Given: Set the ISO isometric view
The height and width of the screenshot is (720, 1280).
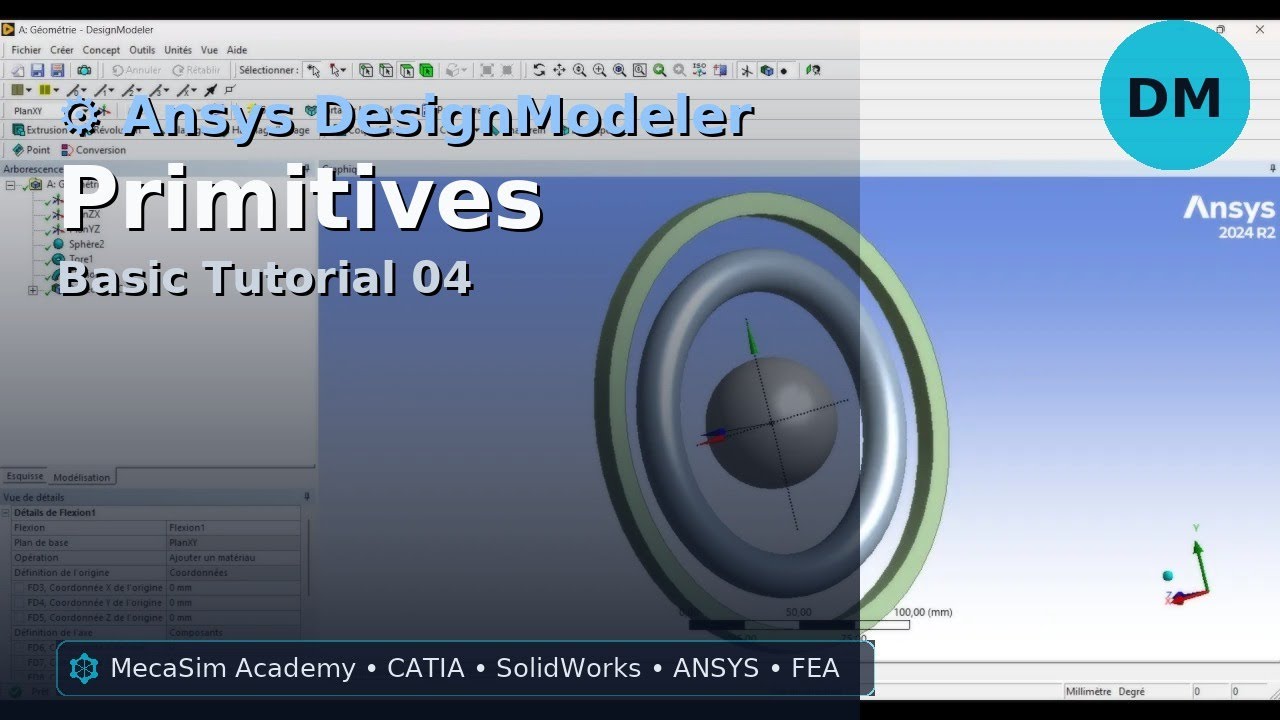Looking at the screenshot, I should point(699,70).
